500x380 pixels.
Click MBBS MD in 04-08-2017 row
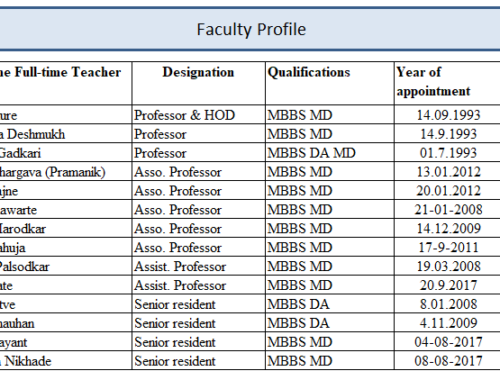pos(300,342)
